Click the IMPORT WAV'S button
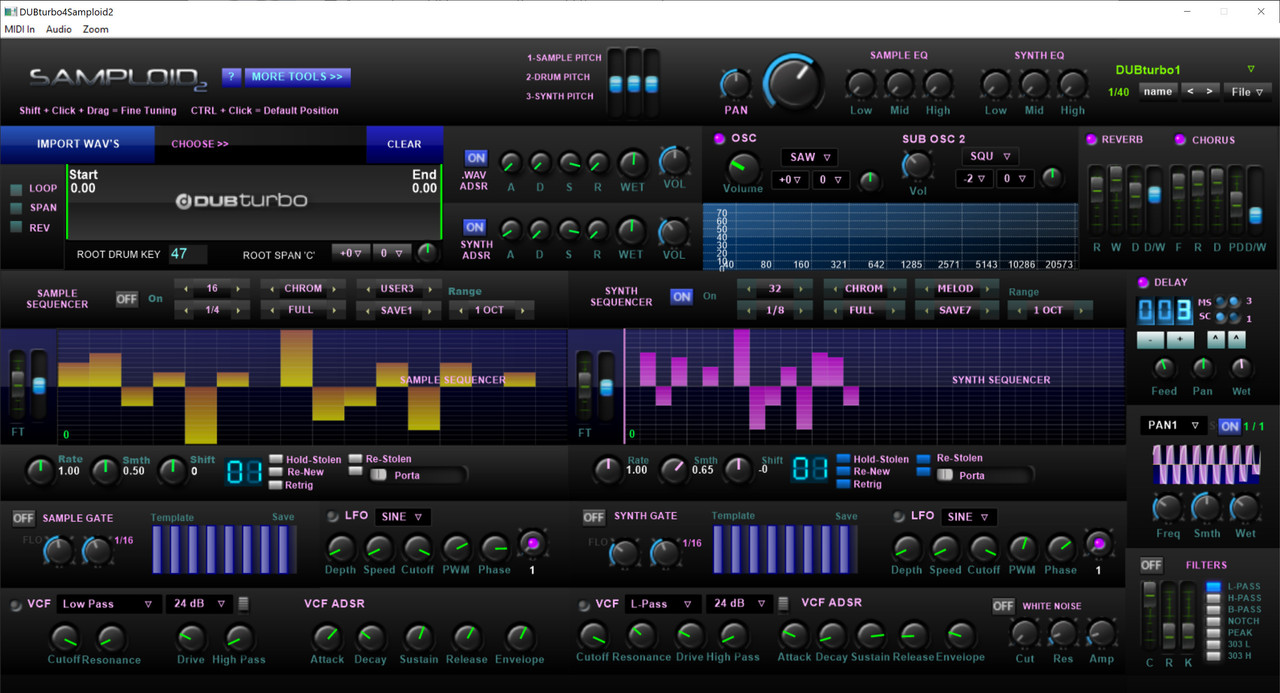 (78, 144)
